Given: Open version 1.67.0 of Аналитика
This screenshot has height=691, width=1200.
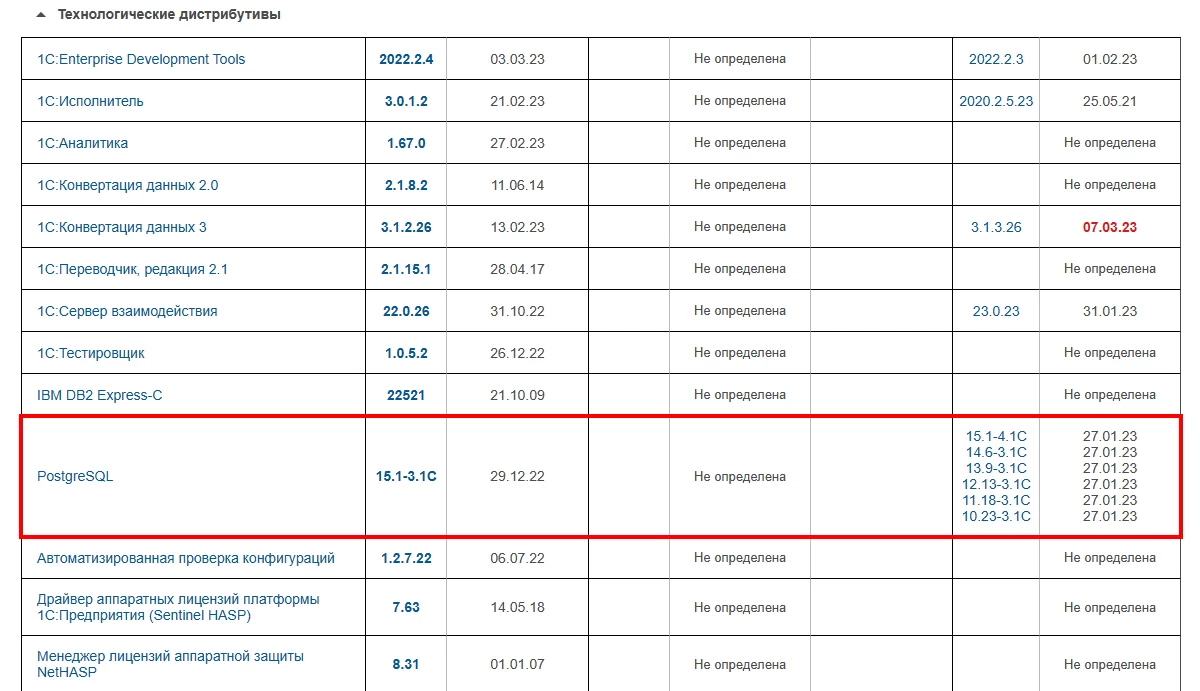Looking at the screenshot, I should (x=406, y=143).
